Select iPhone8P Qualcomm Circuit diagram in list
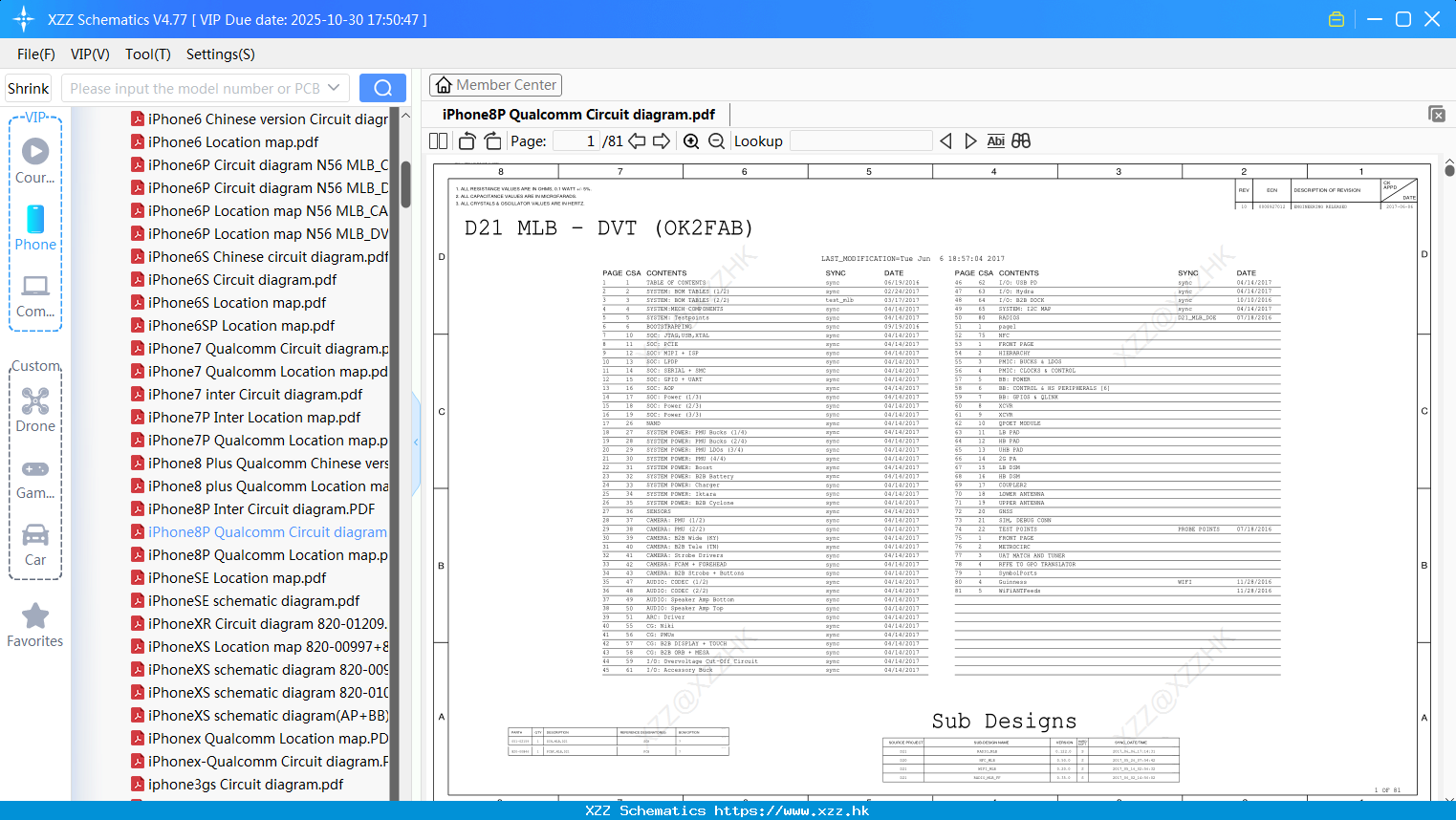The width and height of the screenshot is (1456, 820). (259, 532)
